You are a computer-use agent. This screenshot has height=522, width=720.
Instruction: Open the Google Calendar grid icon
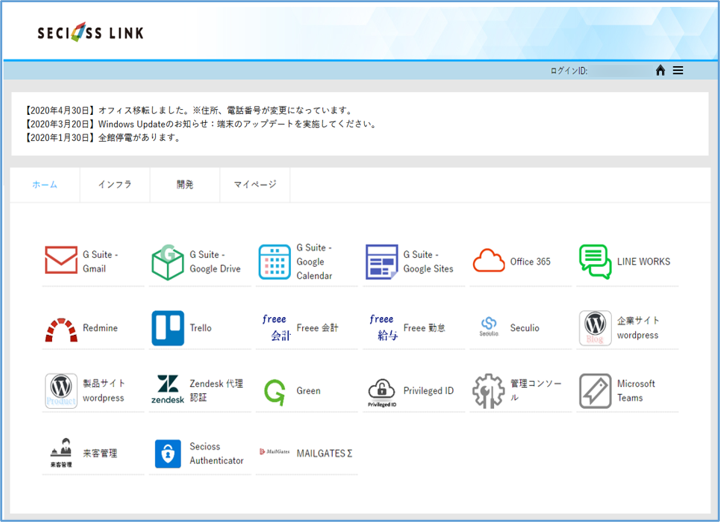pyautogui.click(x=275, y=262)
